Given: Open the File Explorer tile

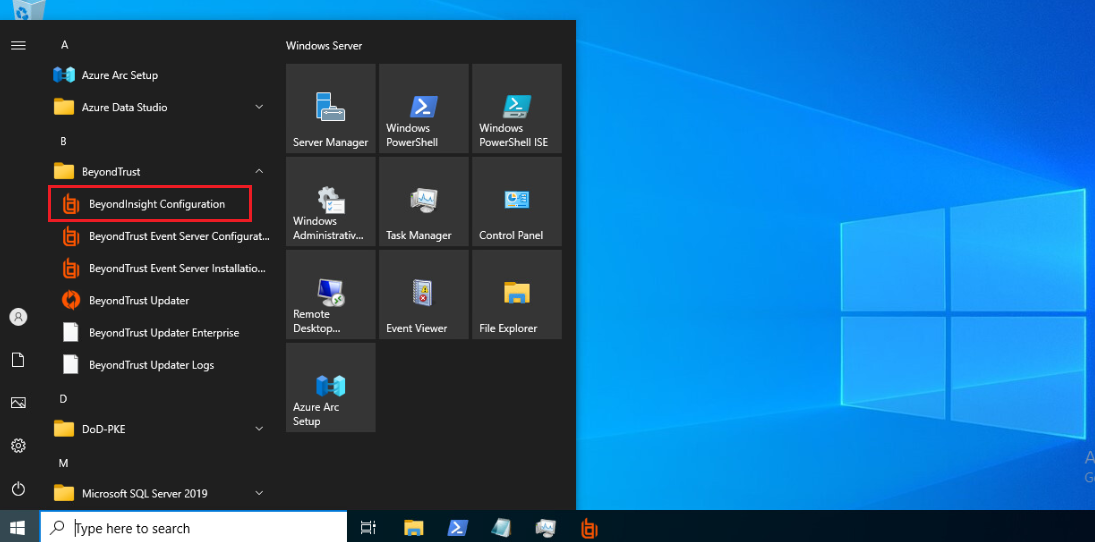Looking at the screenshot, I should coord(517,294).
